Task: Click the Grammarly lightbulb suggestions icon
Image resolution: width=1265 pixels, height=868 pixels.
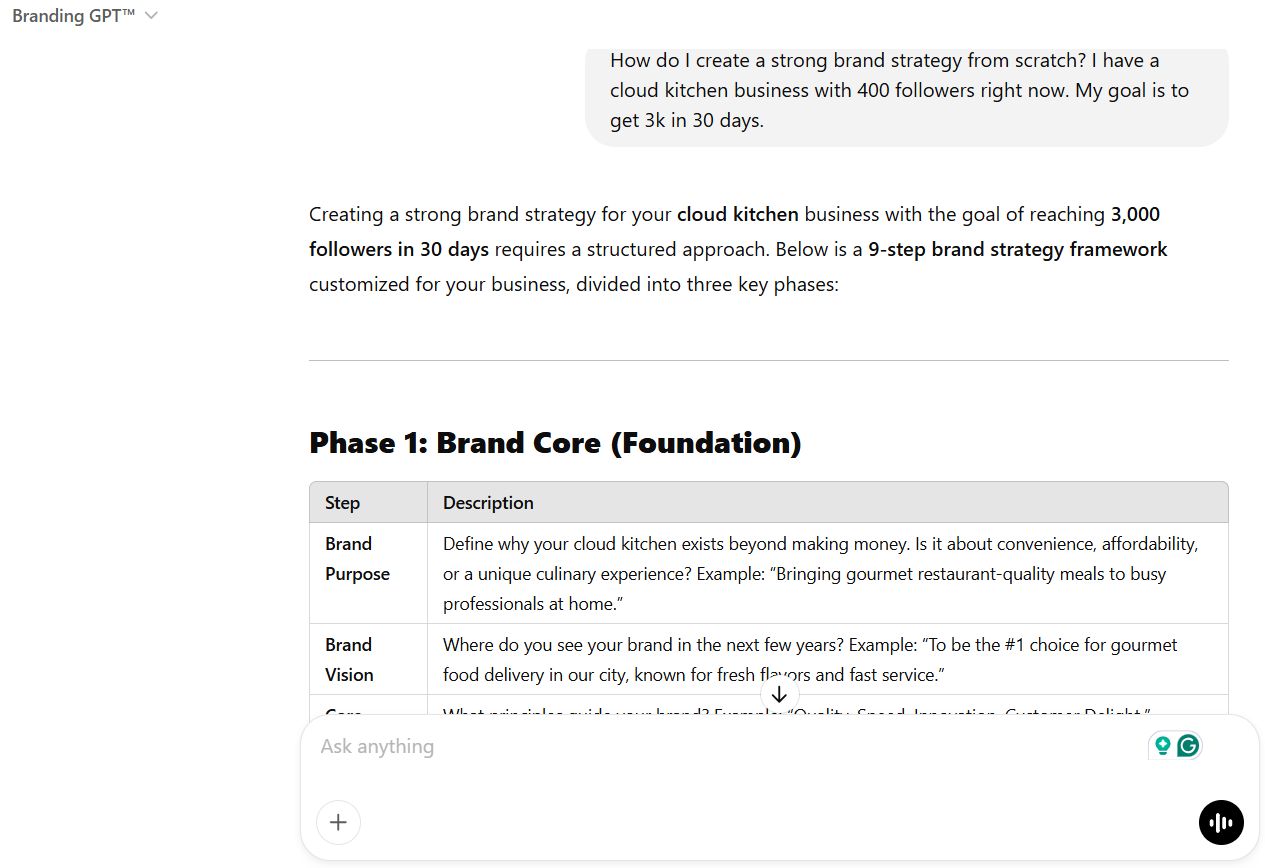Action: pos(1162,745)
